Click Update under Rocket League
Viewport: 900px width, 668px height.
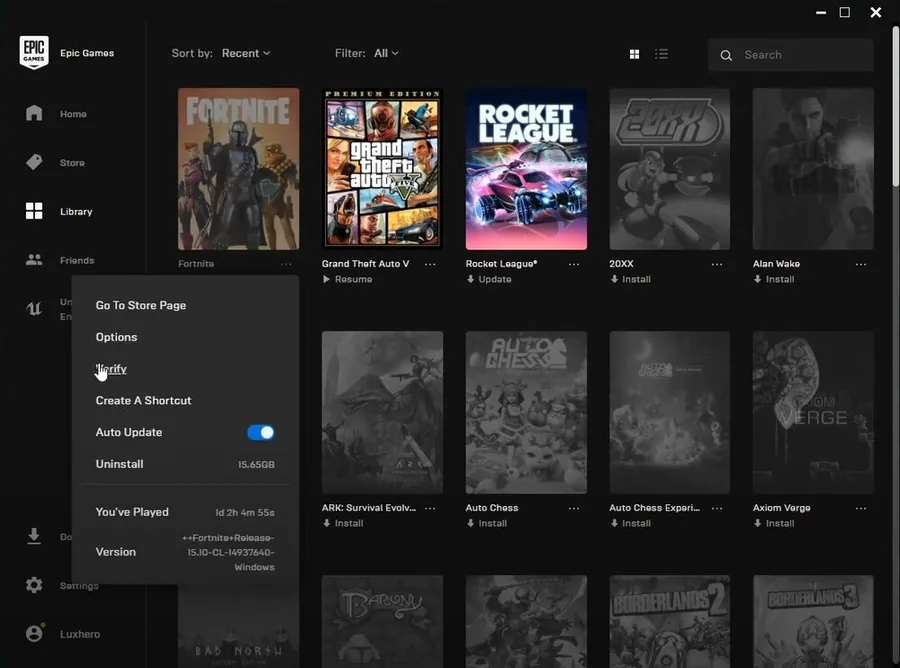[488, 279]
